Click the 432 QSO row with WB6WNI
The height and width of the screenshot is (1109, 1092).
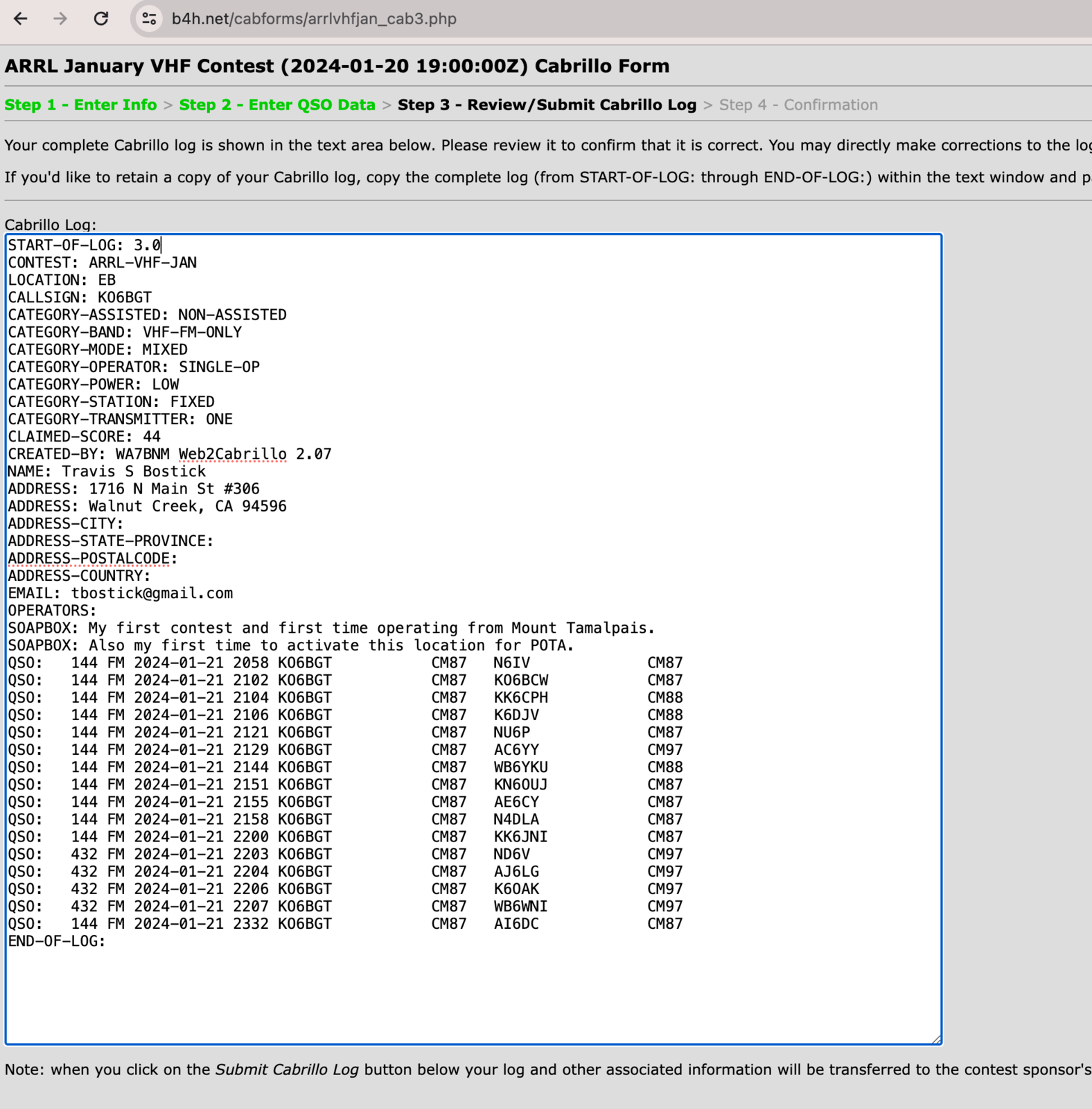(345, 907)
